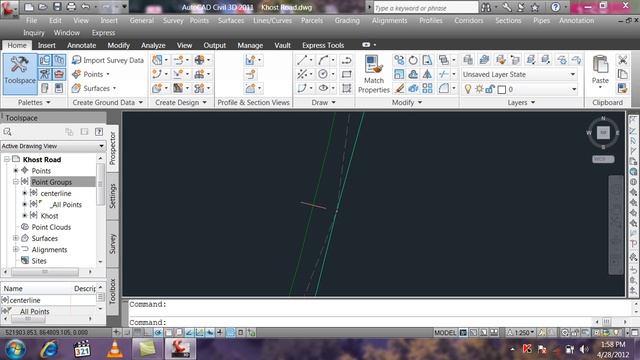Switch to the Insert ribbon tab

(x=47, y=45)
